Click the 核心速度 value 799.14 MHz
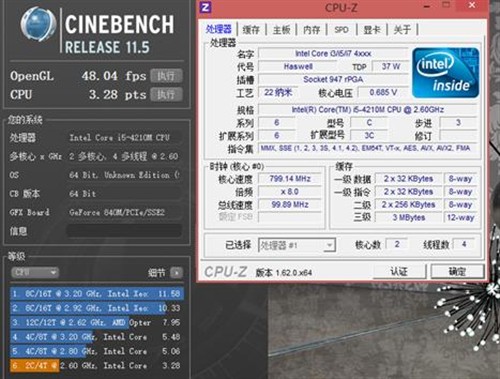 tap(290, 179)
